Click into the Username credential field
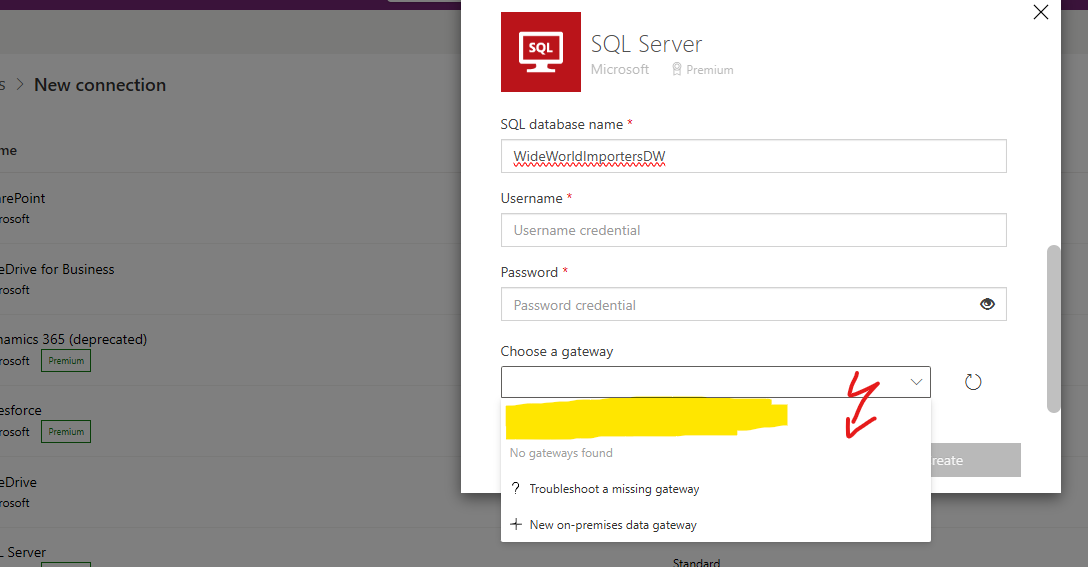Screen dimensions: 1088x567 [x=752, y=230]
